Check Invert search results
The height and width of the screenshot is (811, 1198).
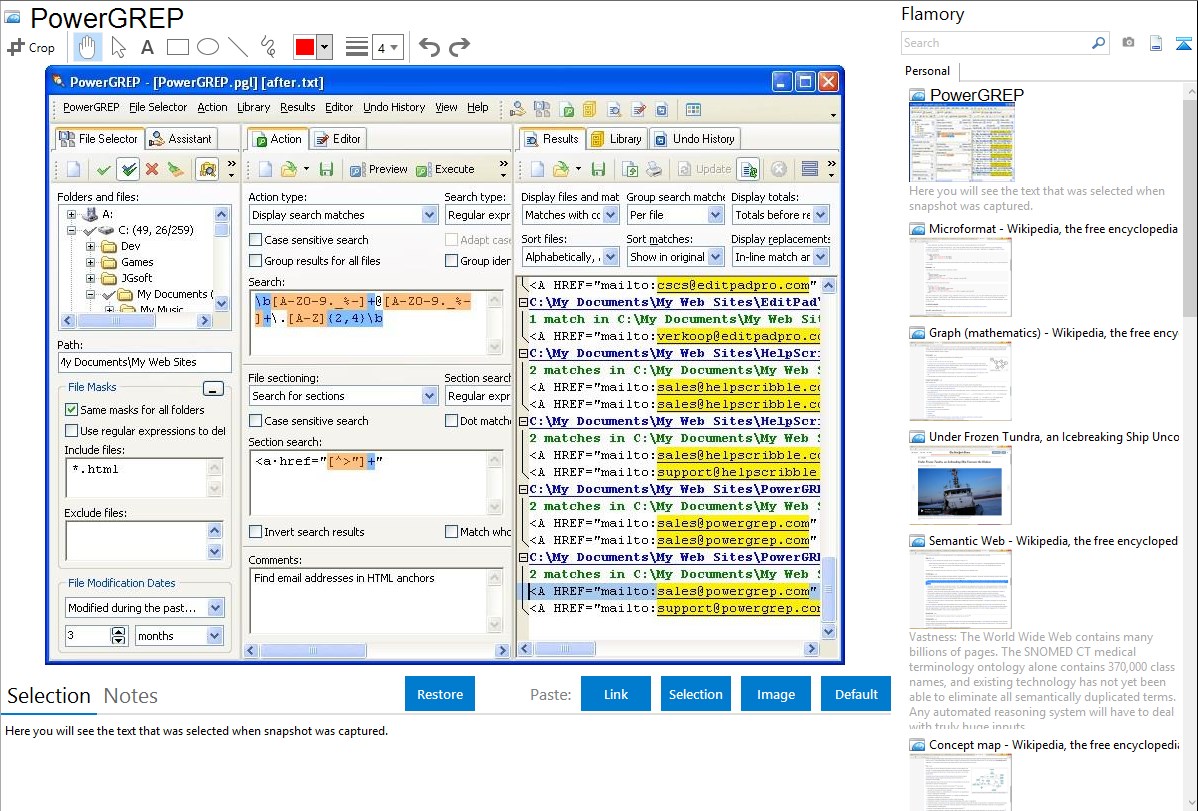256,531
